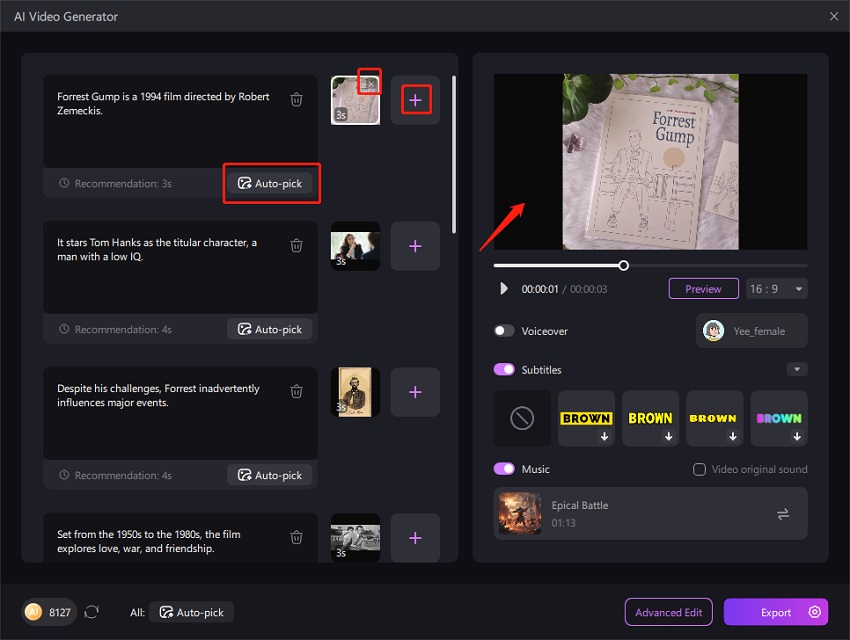This screenshot has height=640, width=850.
Task: Delete the Forrest Gump 1994 film scene
Action: click(x=297, y=100)
